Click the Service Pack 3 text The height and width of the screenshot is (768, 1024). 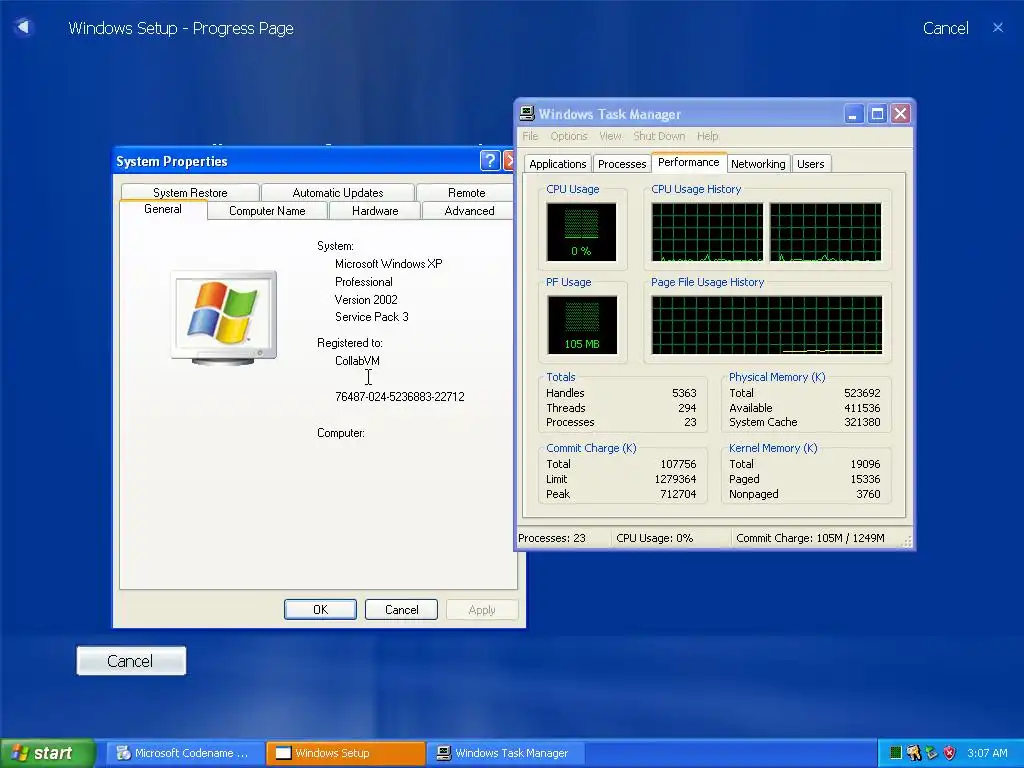[372, 317]
